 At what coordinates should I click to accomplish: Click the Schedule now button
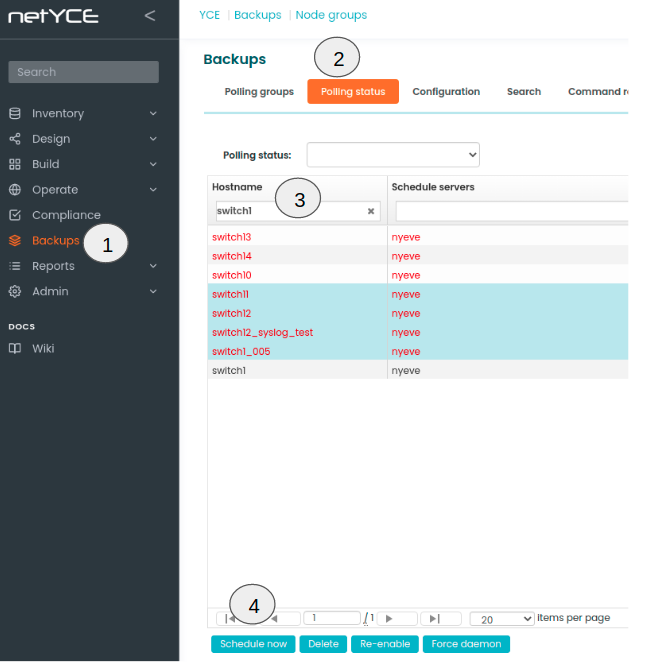(253, 644)
